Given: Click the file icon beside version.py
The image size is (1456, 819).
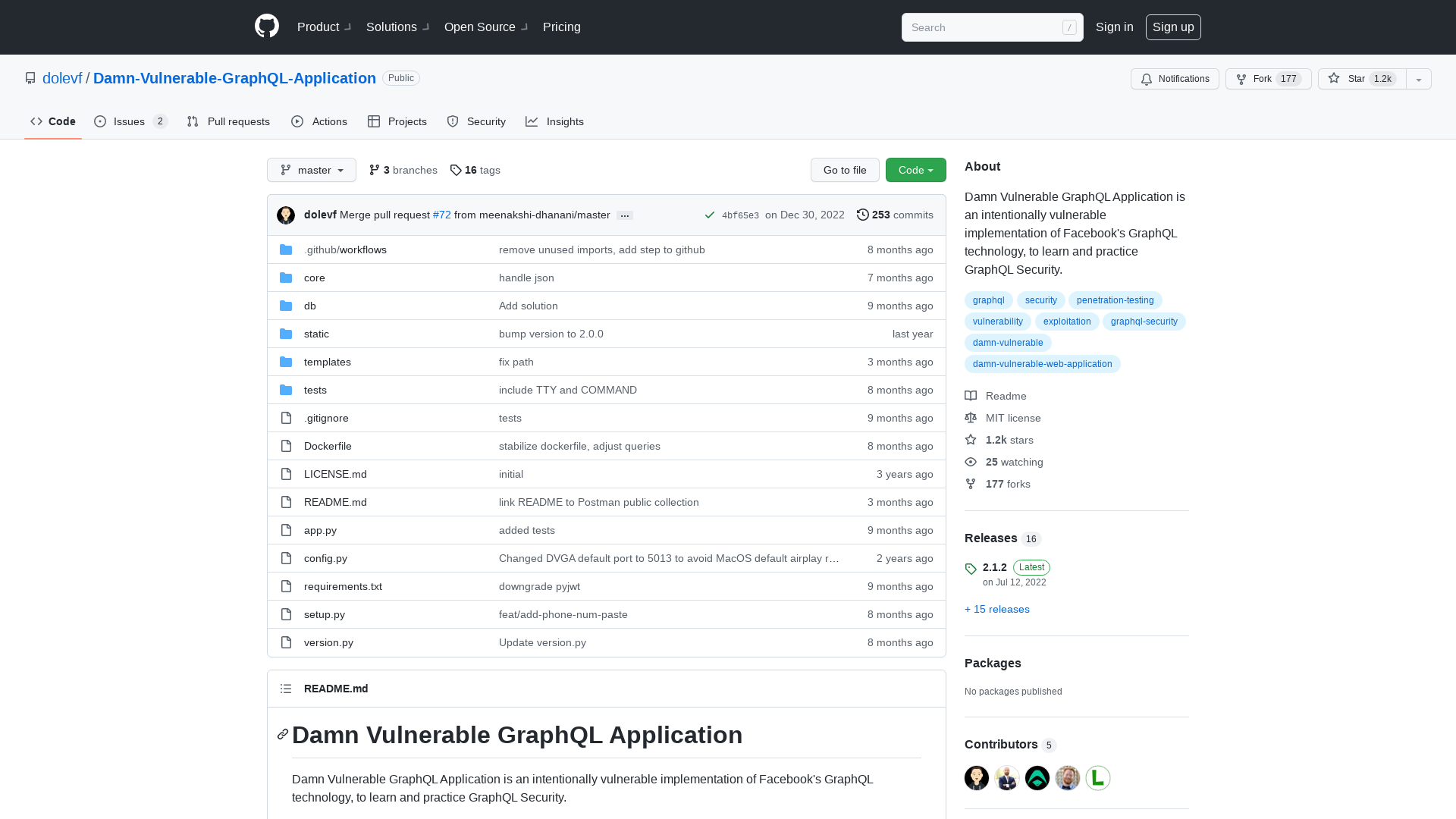Looking at the screenshot, I should [x=286, y=642].
